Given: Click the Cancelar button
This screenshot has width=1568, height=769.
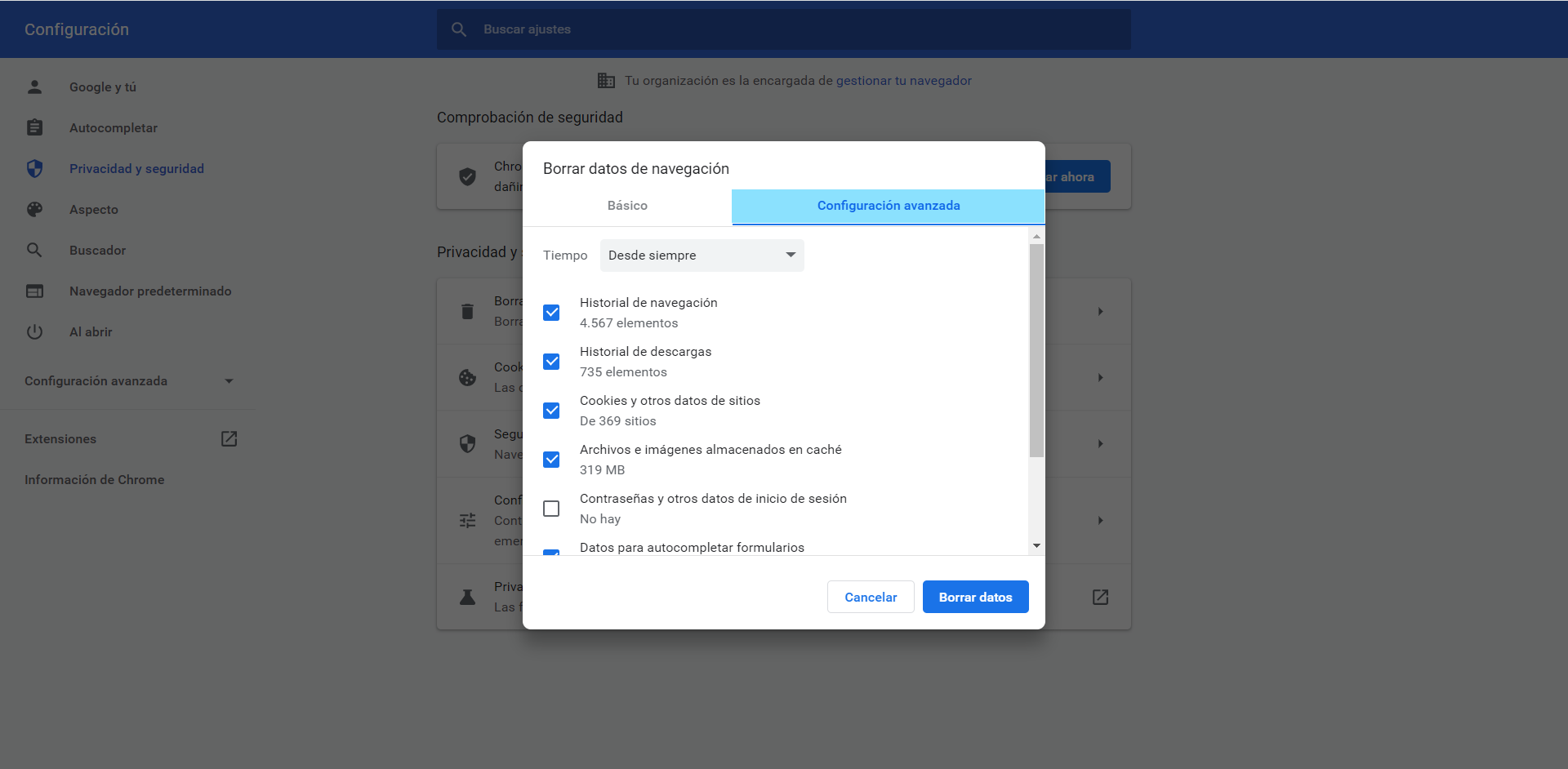Looking at the screenshot, I should 870,597.
